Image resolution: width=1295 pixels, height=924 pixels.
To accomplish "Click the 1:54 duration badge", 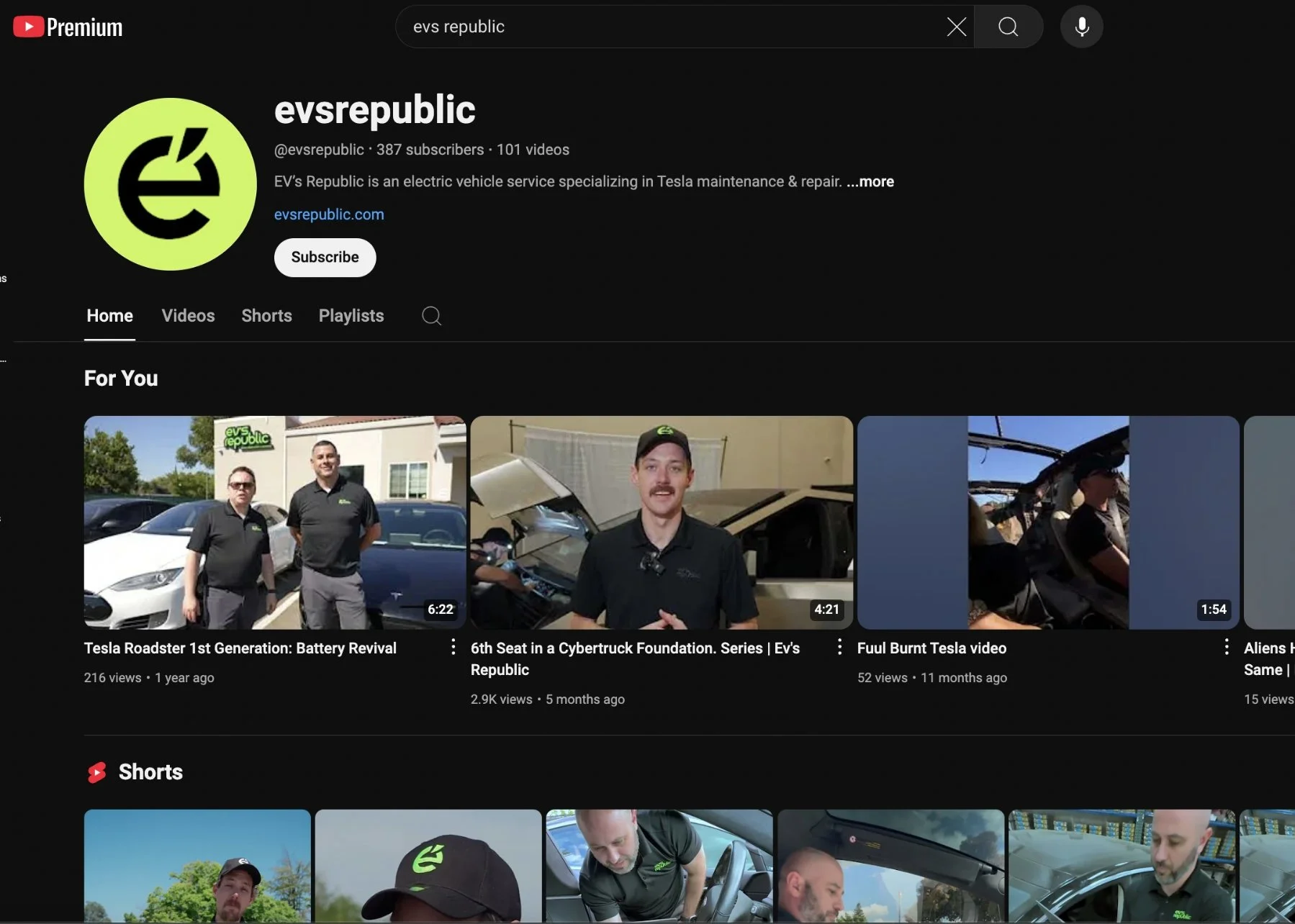I will click(1214, 610).
